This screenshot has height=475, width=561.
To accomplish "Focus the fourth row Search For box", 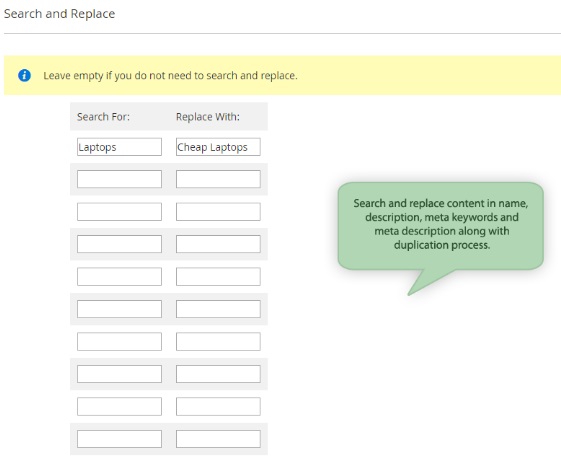I will 119,244.
